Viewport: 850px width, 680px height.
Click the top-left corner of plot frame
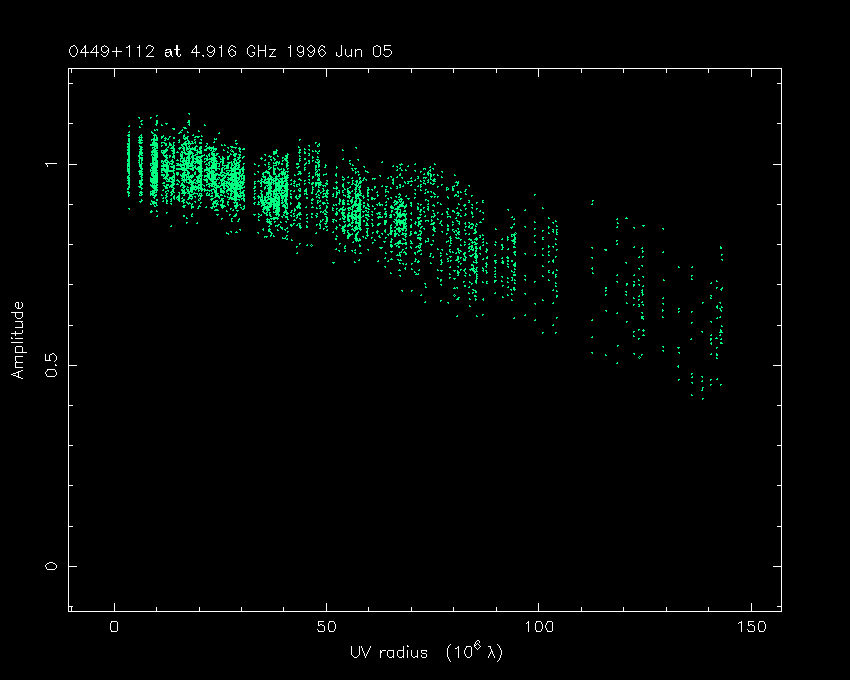tap(69, 69)
